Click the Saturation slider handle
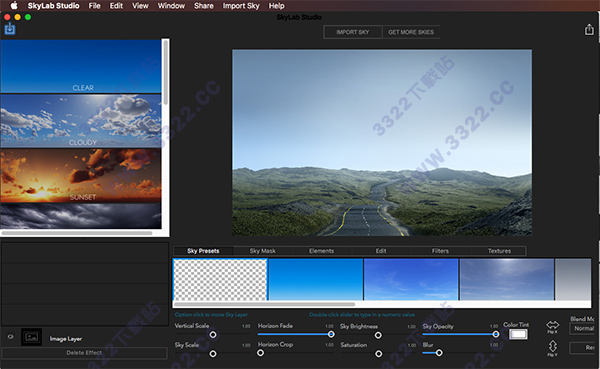600x369 pixels. tap(378, 354)
